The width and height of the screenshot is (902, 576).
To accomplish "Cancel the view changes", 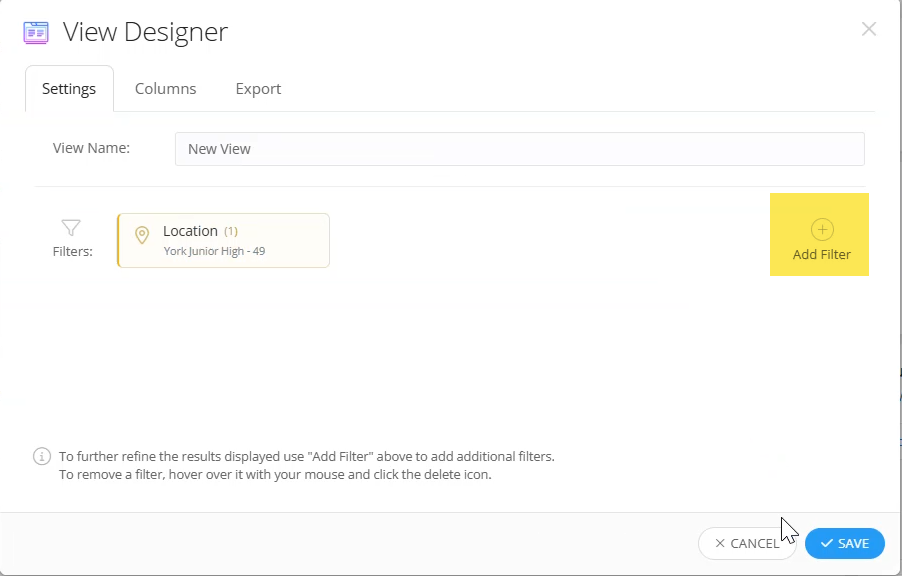I will [747, 543].
